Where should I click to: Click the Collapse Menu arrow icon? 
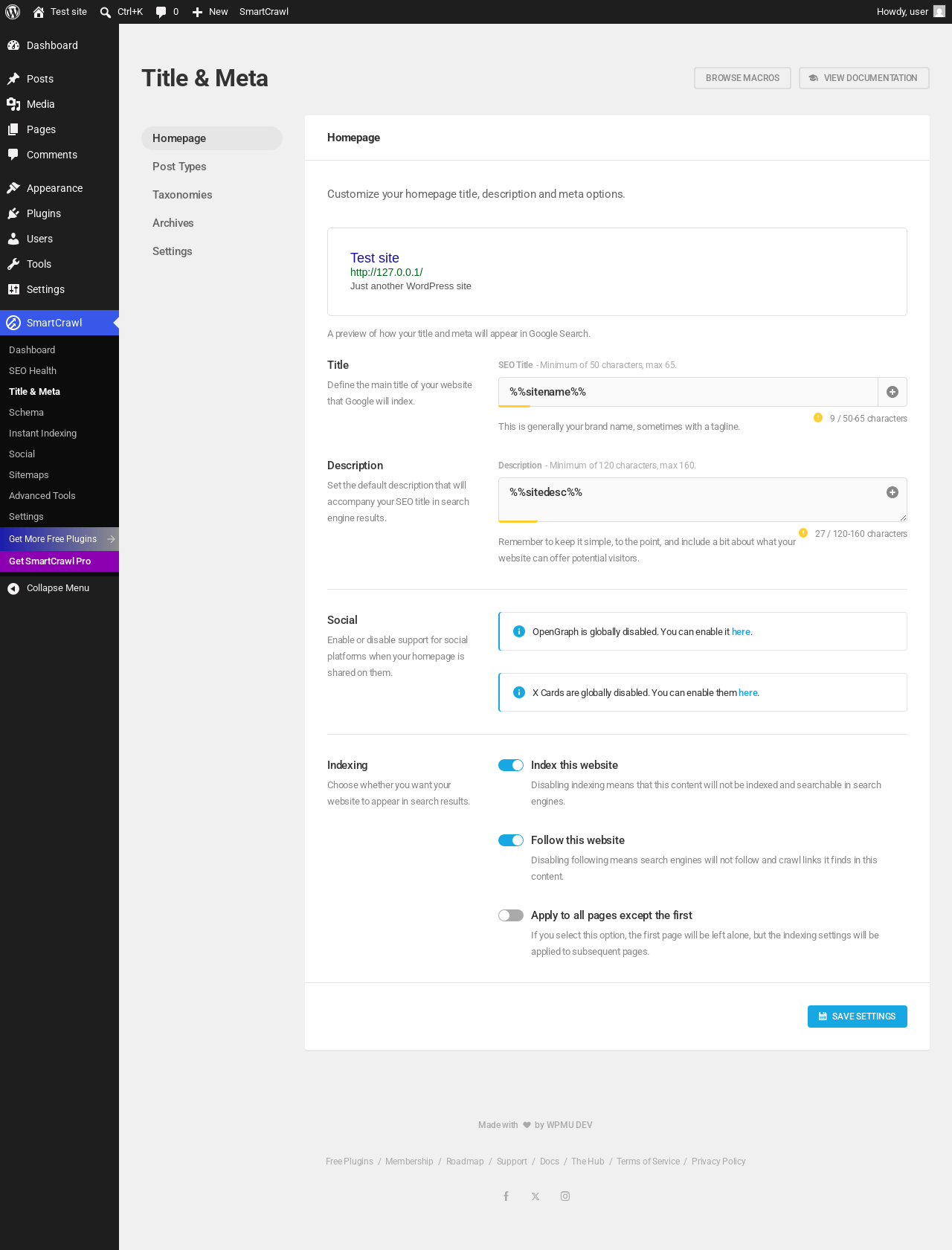13,588
